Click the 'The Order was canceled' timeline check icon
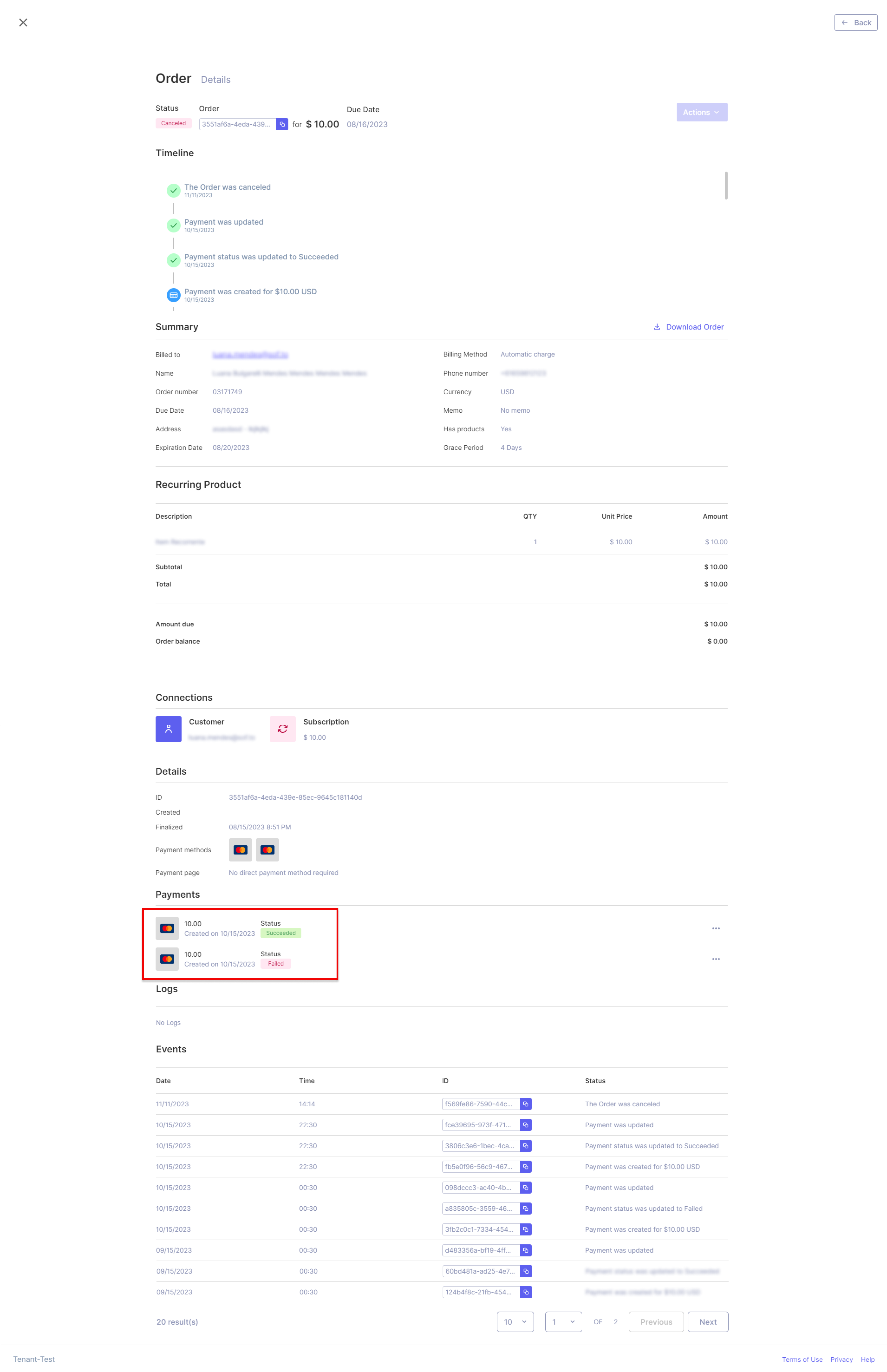Image resolution: width=887 pixels, height=1372 pixels. [173, 191]
